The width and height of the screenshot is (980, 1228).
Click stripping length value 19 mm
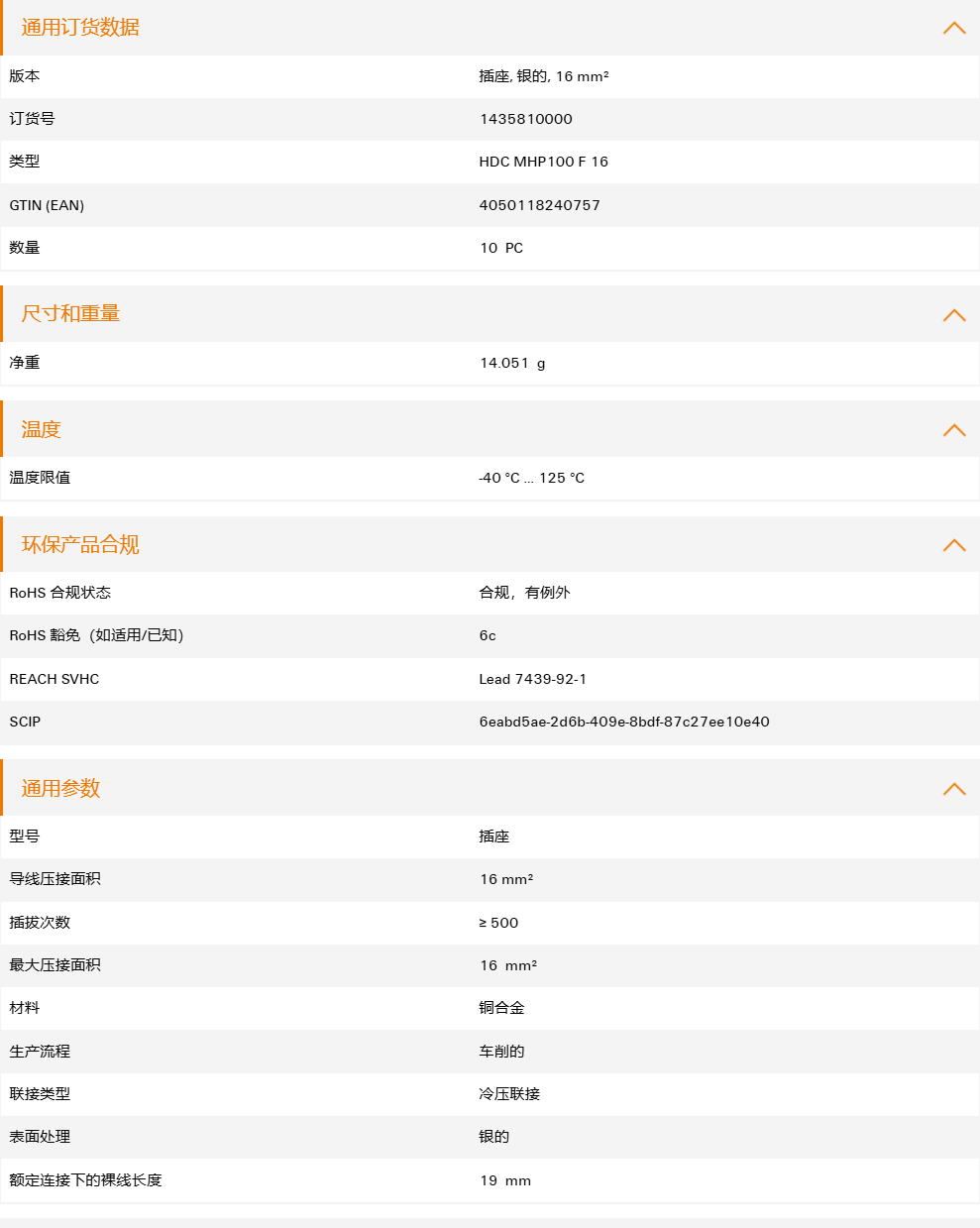(505, 1180)
